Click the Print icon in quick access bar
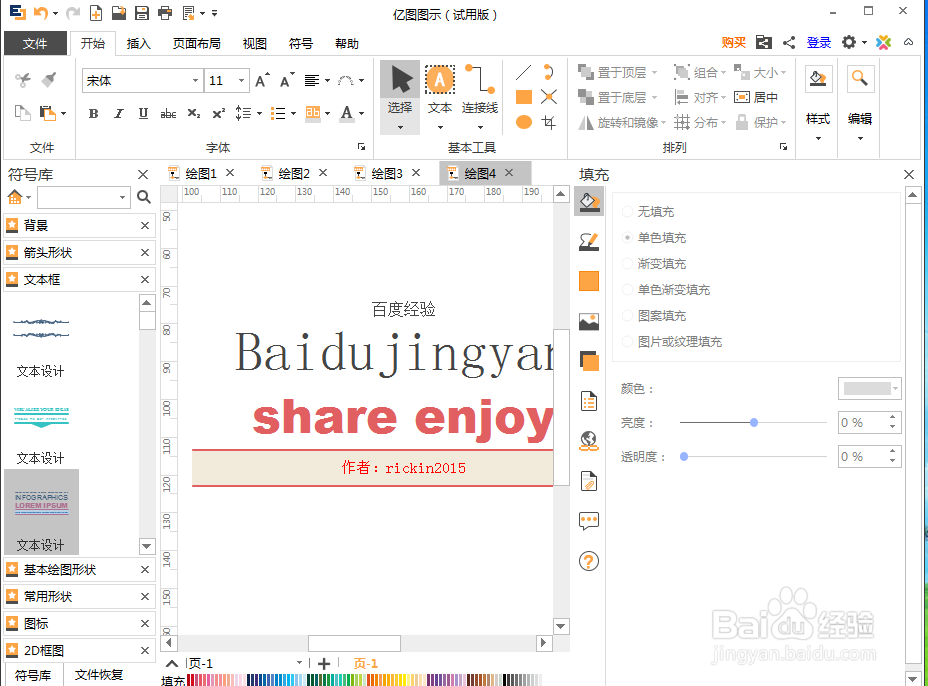928x686 pixels. (x=165, y=12)
